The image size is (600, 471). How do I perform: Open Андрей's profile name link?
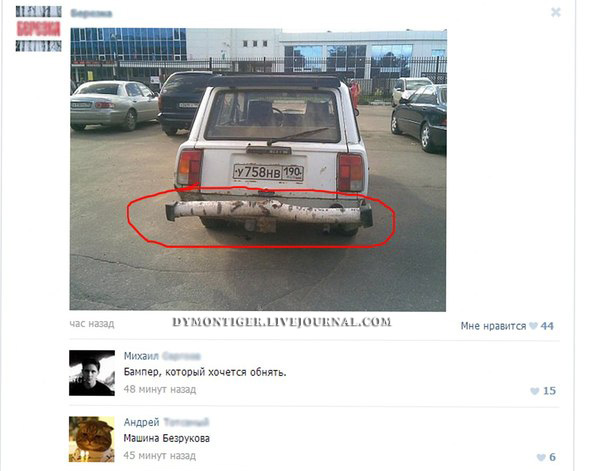click(166, 422)
